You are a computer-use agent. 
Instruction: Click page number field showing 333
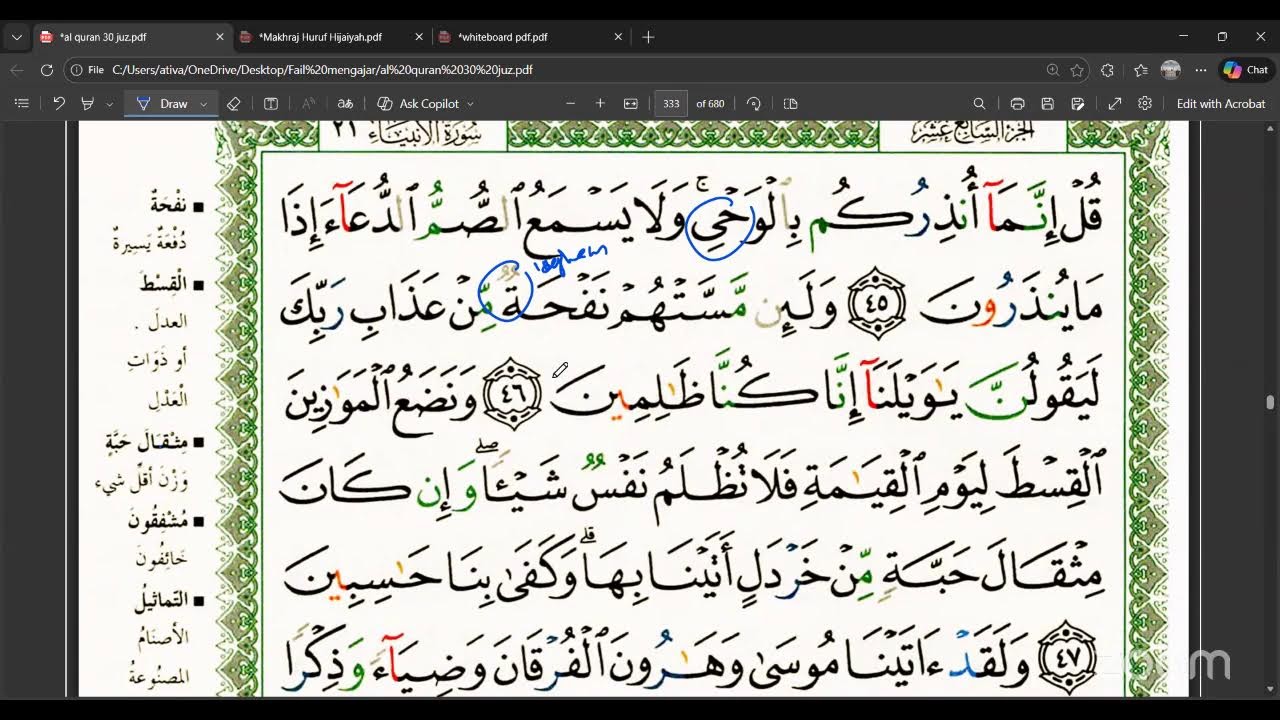coord(671,103)
